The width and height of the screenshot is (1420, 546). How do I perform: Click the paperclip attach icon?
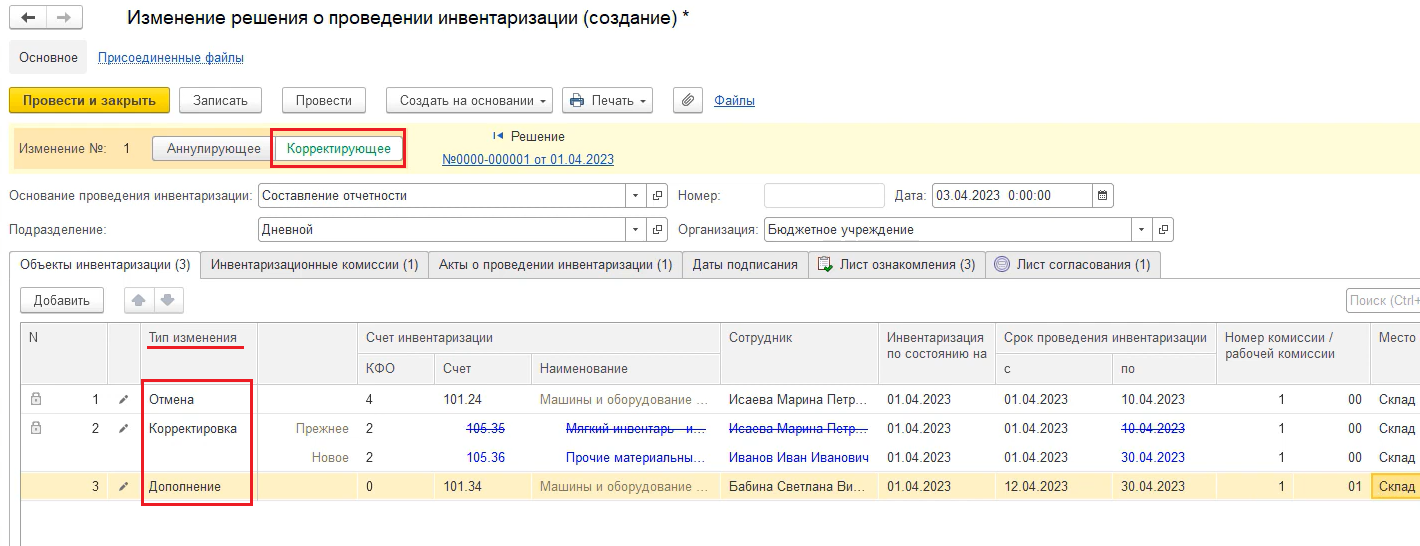point(687,100)
